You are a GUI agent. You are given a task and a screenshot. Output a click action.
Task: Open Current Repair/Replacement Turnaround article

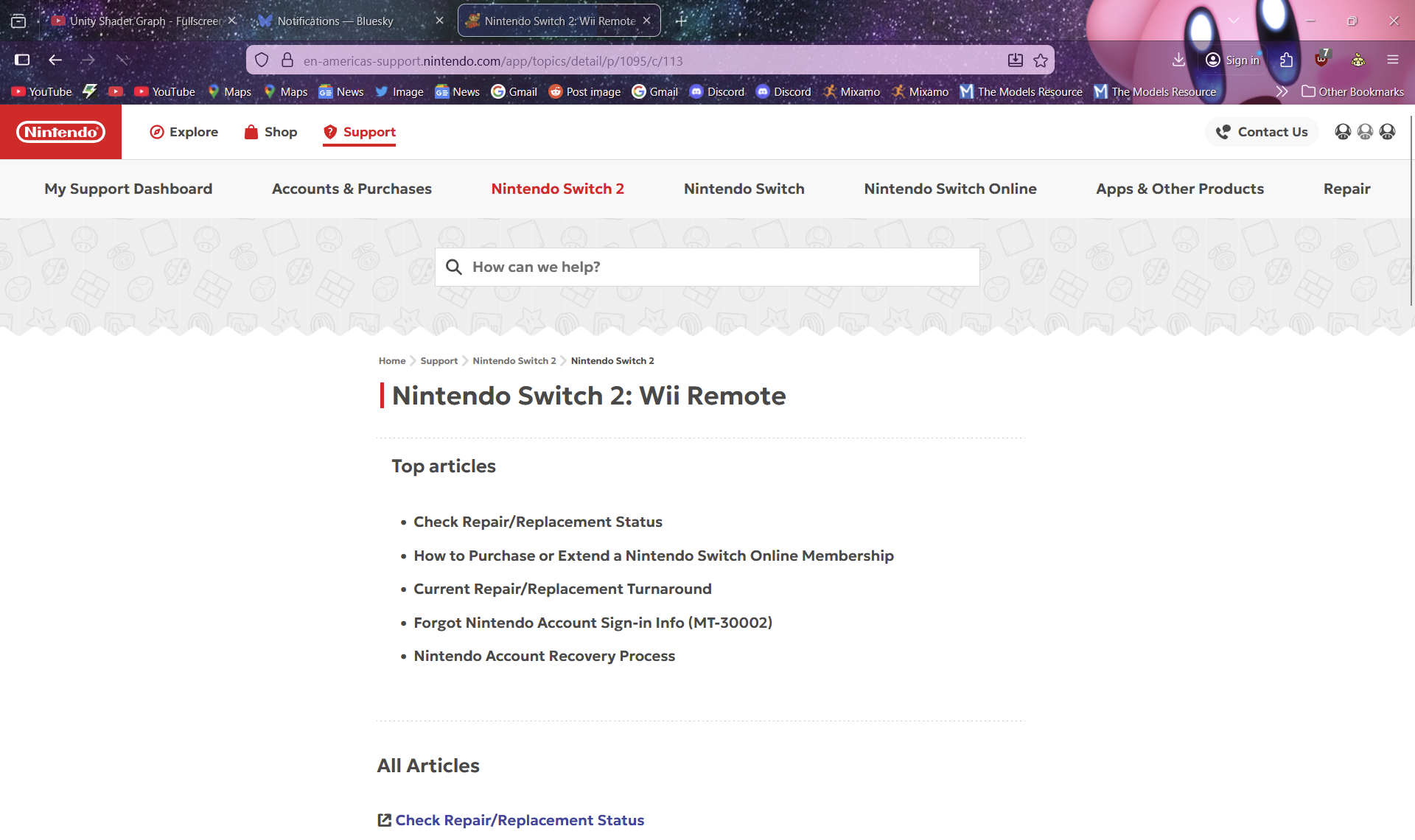pyautogui.click(x=562, y=589)
